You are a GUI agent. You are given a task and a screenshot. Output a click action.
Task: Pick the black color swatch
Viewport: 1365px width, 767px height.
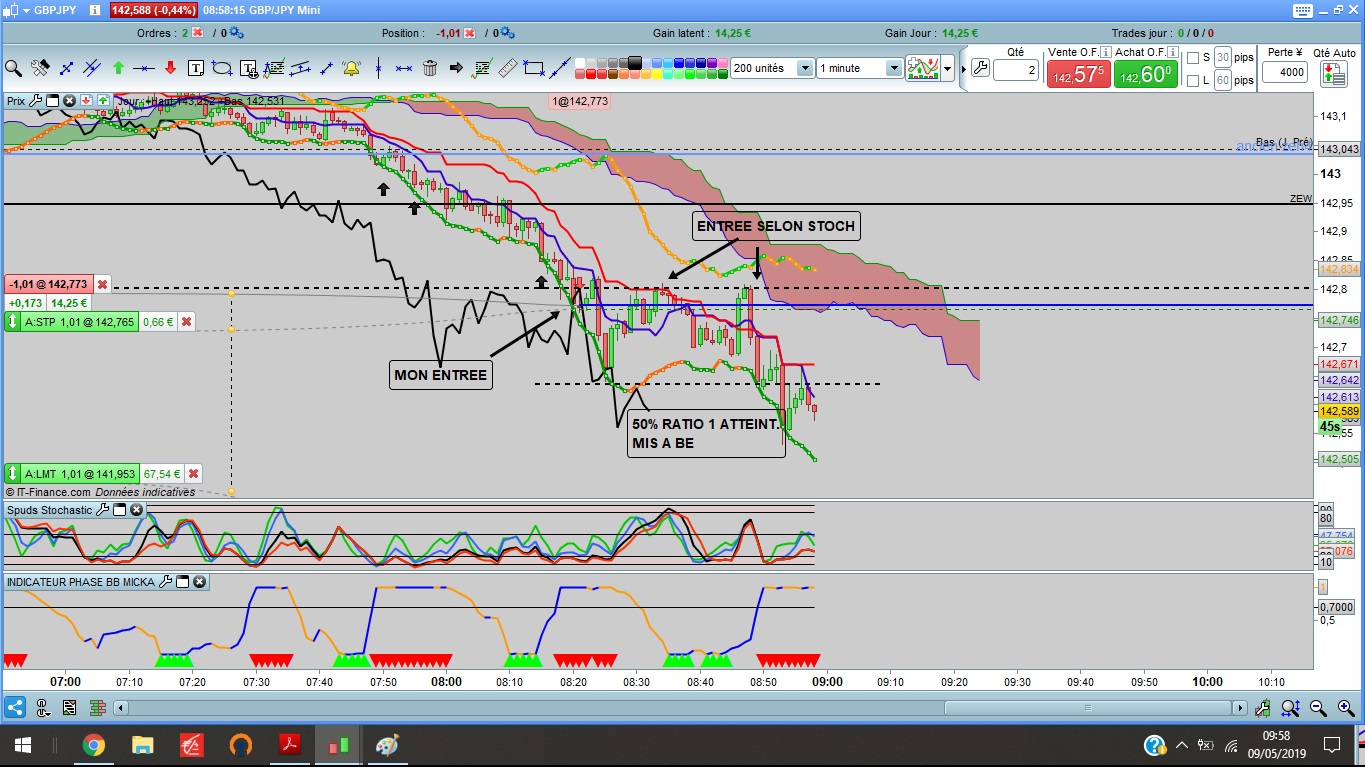click(636, 63)
